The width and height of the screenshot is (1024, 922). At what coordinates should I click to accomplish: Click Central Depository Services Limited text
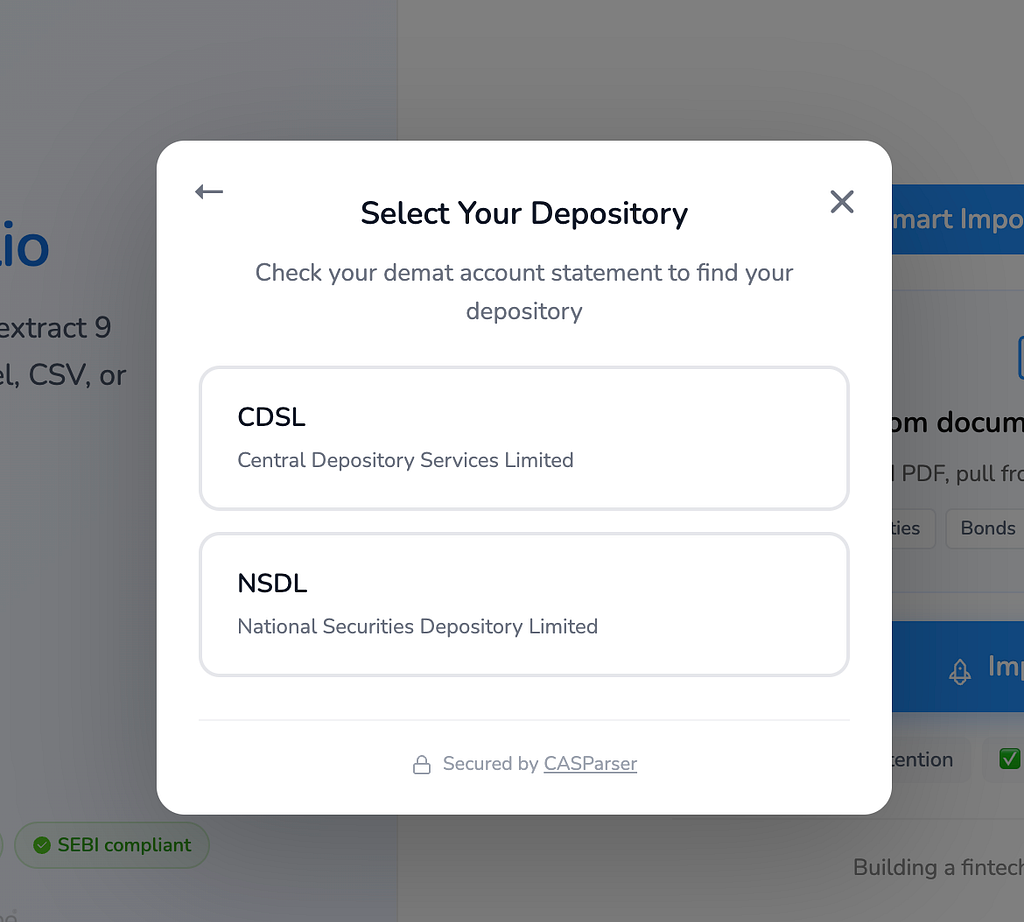(x=406, y=460)
